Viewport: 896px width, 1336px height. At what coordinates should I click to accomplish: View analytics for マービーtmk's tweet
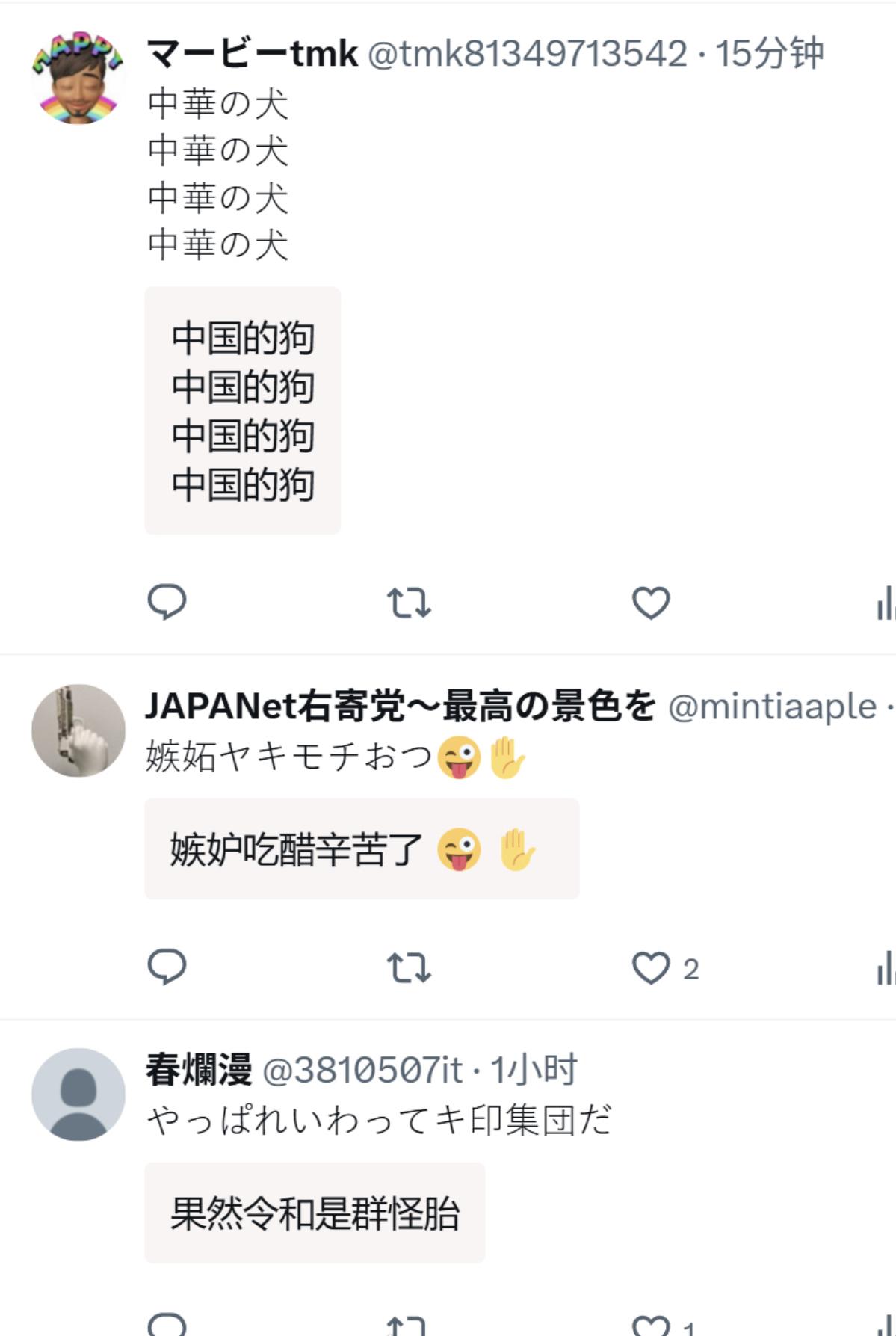click(x=886, y=603)
